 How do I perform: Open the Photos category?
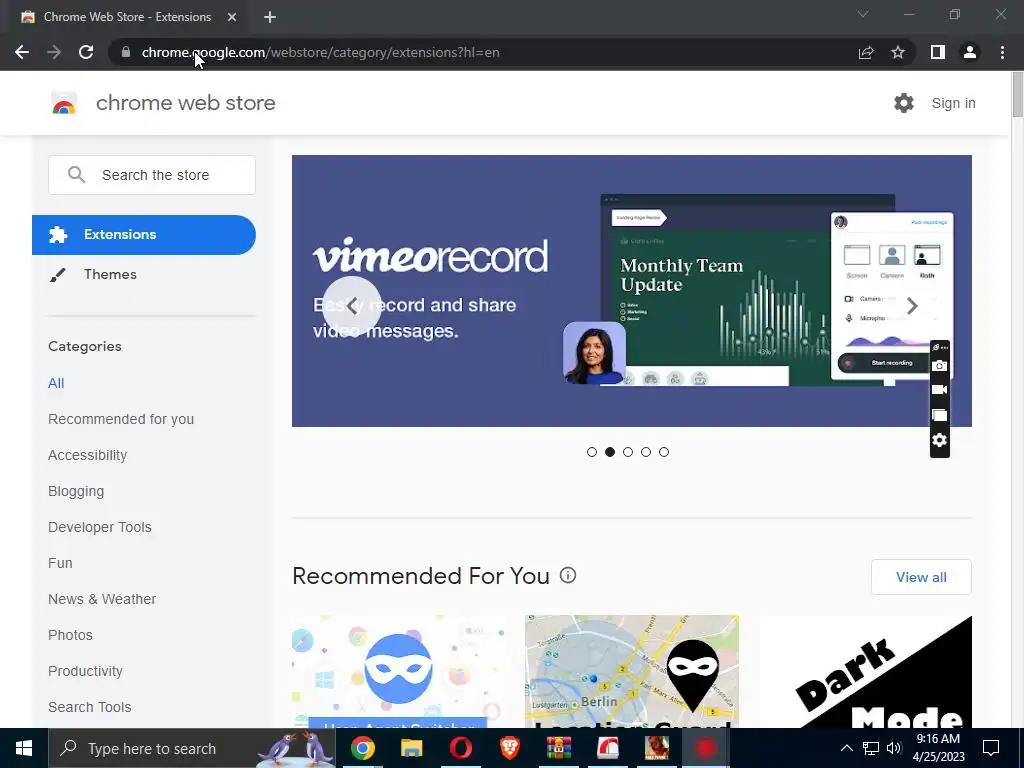(71, 635)
